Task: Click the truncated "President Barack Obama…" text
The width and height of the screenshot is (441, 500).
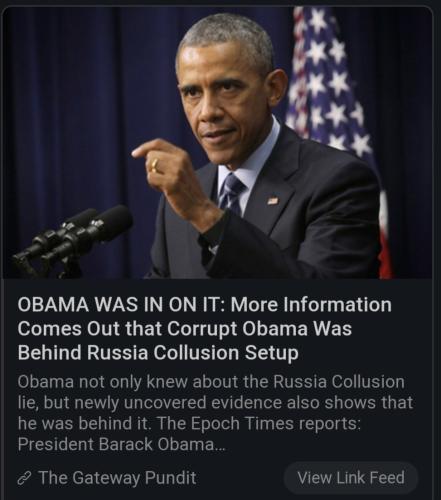Action: (122, 444)
